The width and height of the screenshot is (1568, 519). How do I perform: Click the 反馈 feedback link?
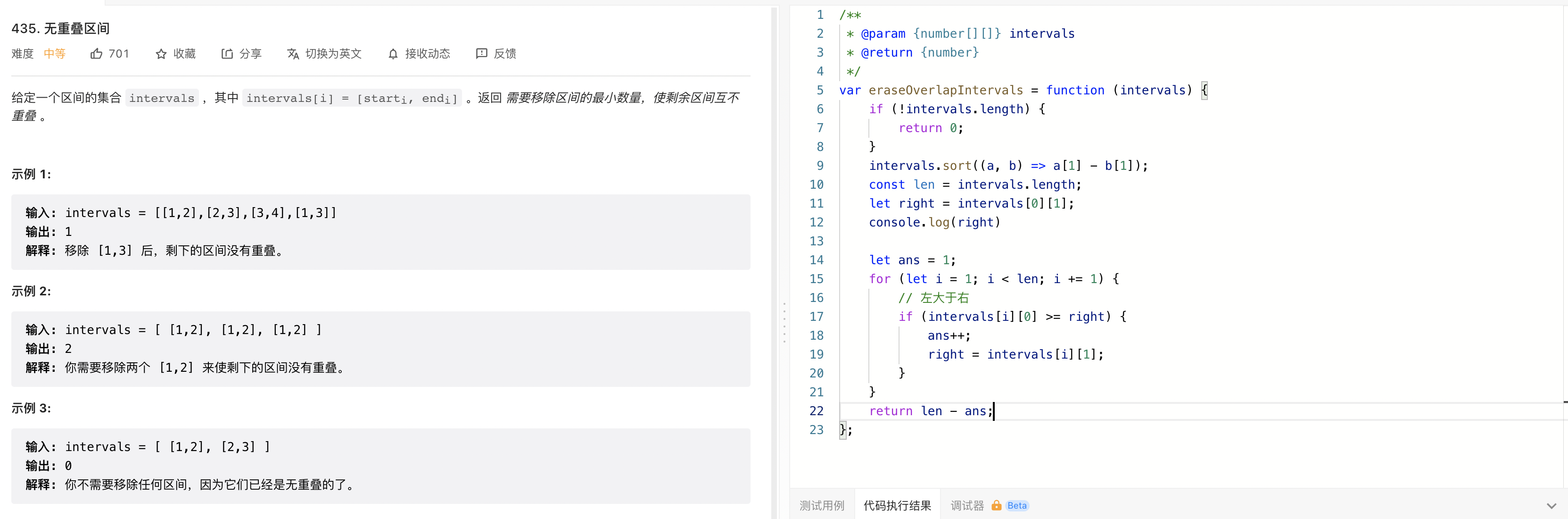504,54
